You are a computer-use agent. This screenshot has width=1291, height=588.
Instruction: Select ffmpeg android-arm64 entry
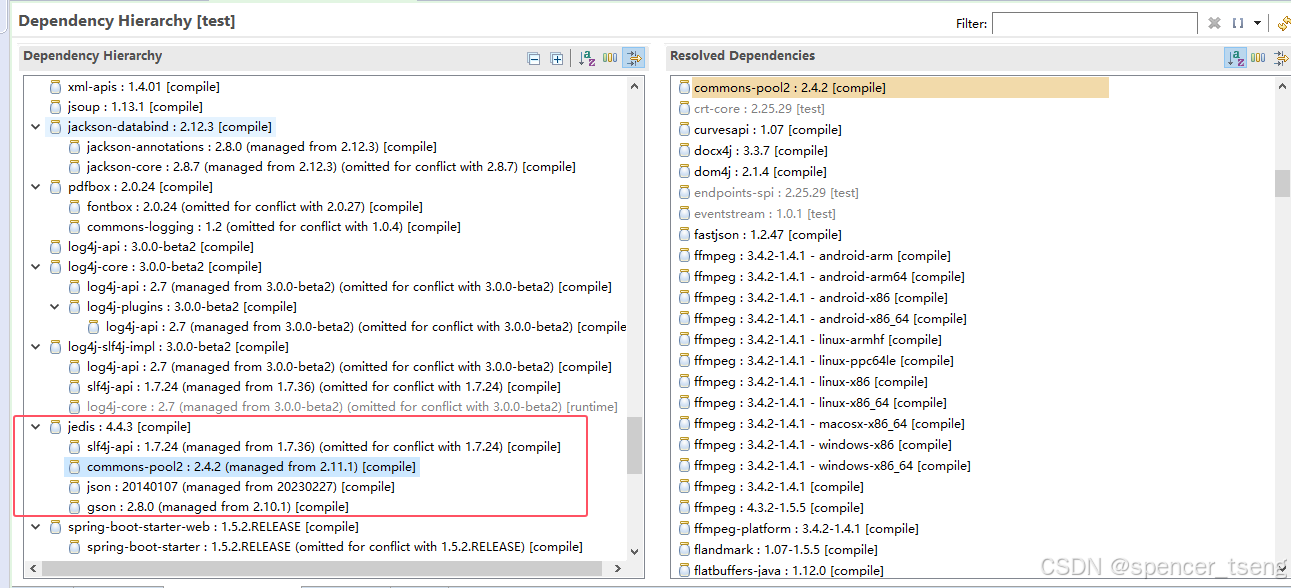[829, 277]
